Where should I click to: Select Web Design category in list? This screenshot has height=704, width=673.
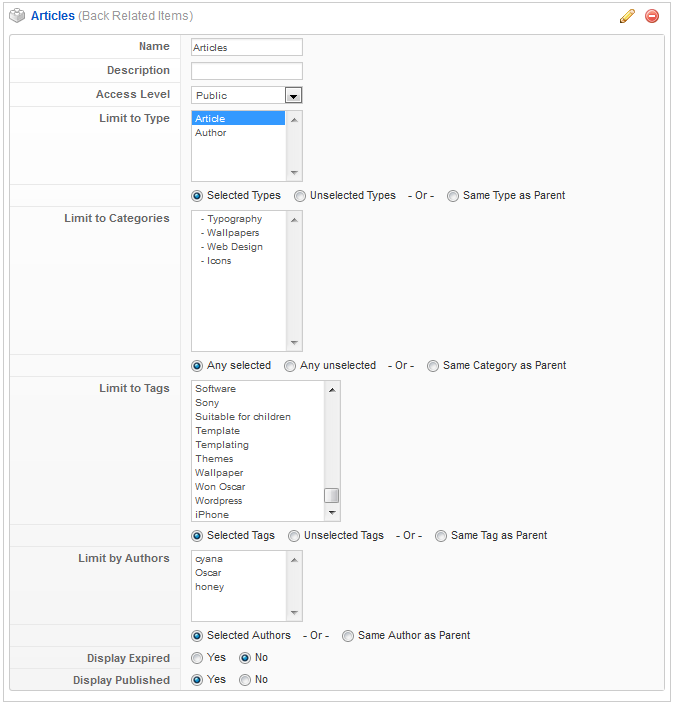(x=233, y=247)
